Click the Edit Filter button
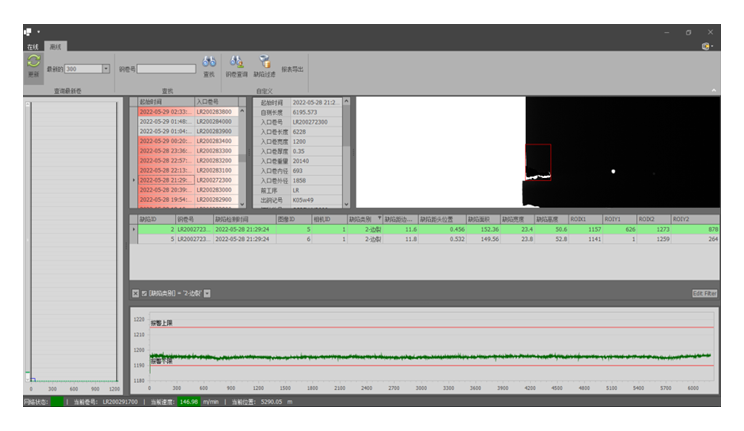This screenshot has width=744, height=431. tap(704, 293)
